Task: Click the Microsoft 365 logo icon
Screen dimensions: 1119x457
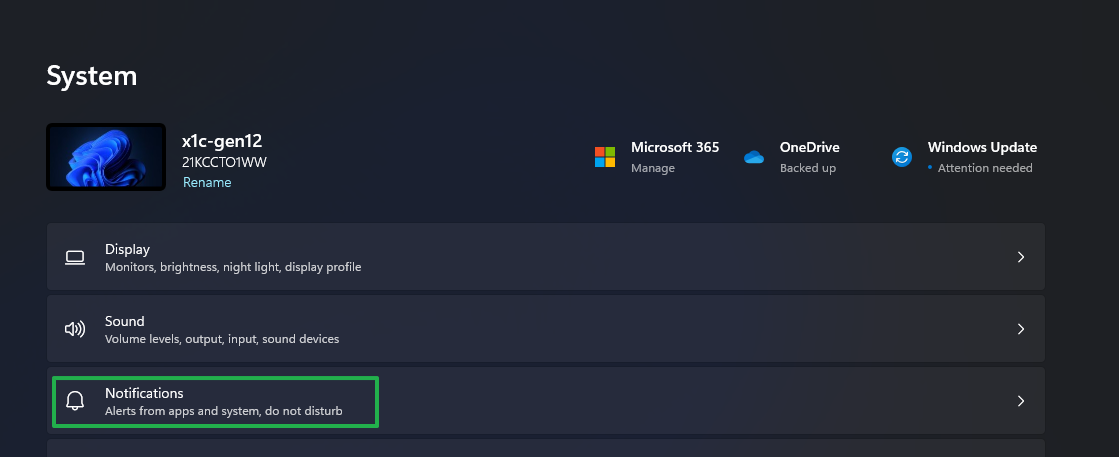Action: point(605,157)
